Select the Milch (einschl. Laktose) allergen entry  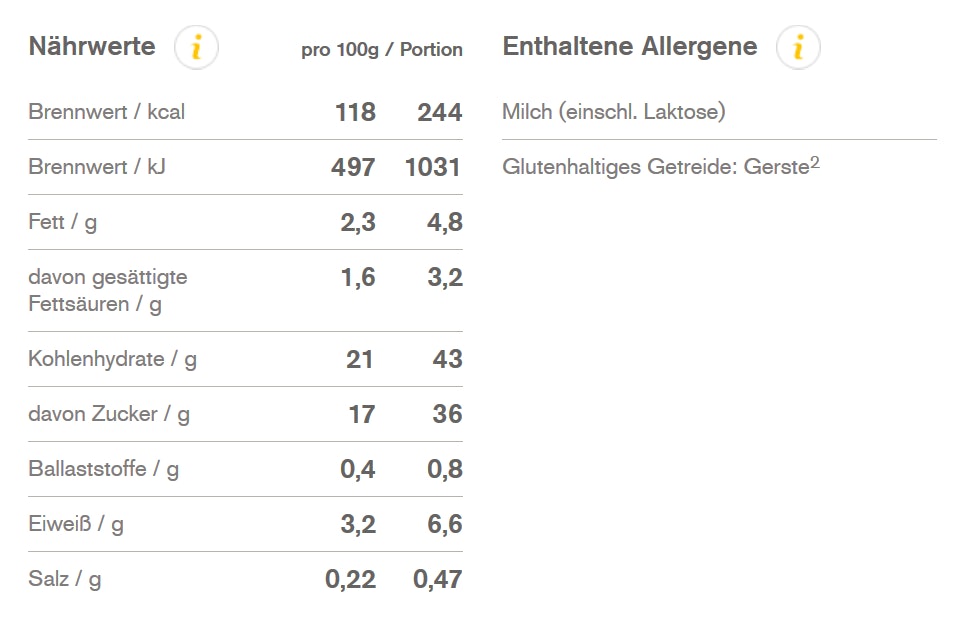(x=614, y=112)
